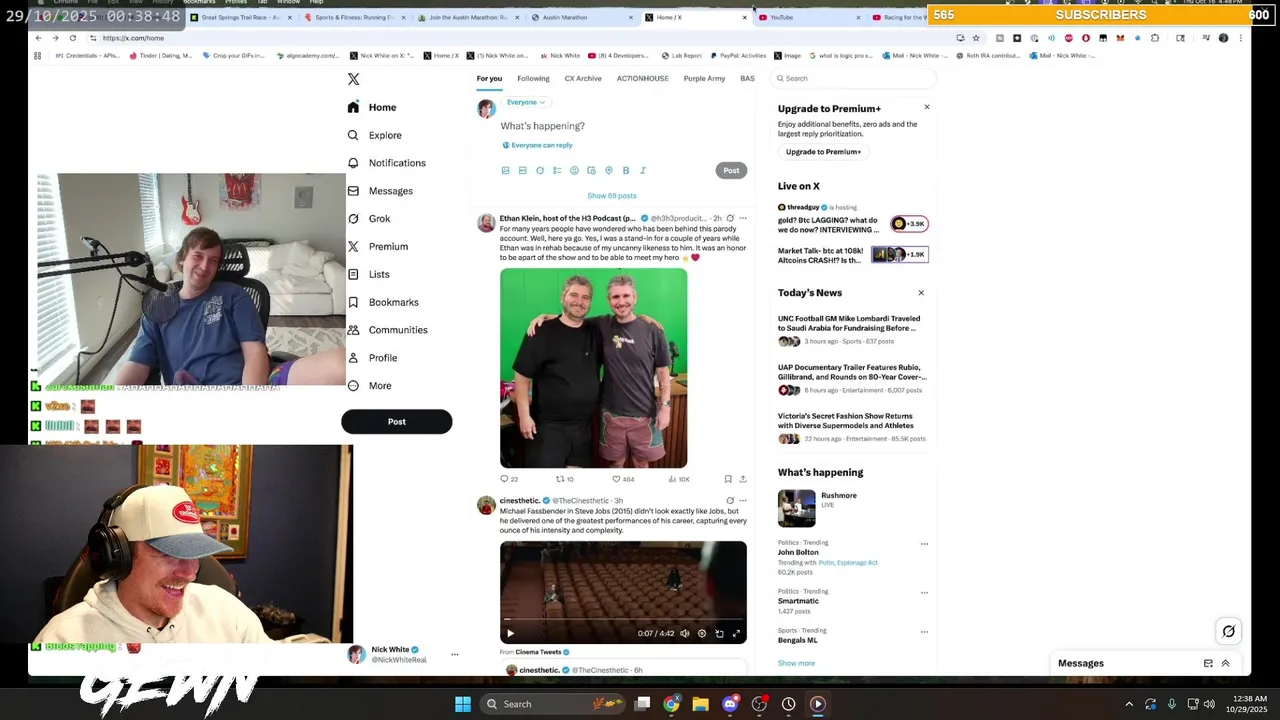The height and width of the screenshot is (720, 1280).
Task: Change Everyone can reply setting
Action: pyautogui.click(x=537, y=145)
